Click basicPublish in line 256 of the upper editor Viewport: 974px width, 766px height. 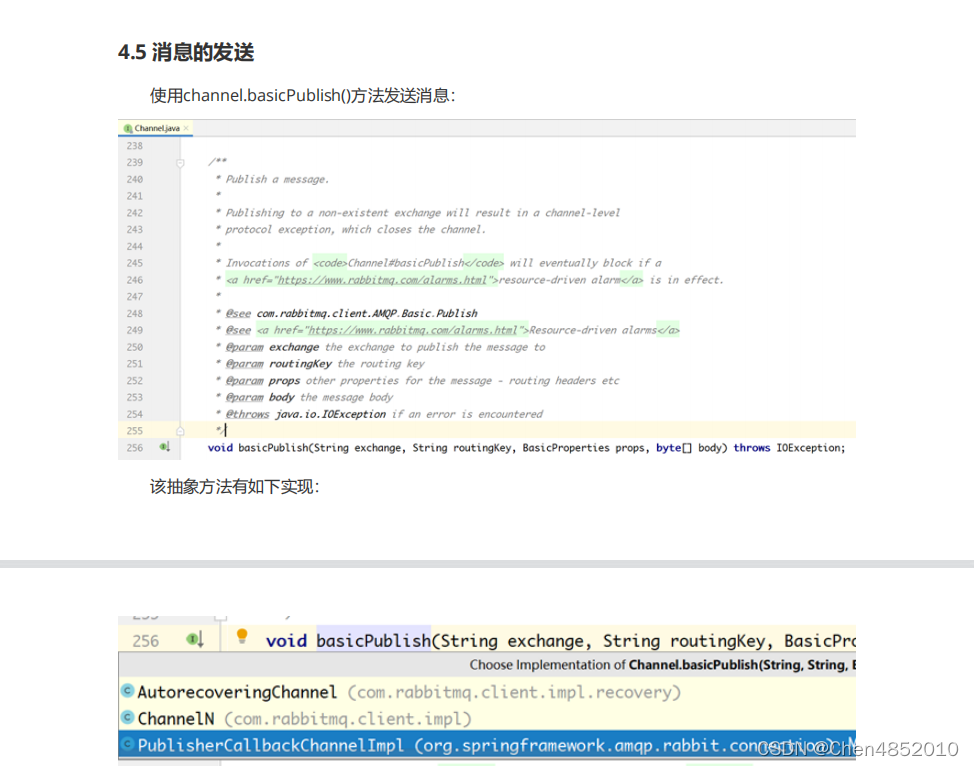click(273, 448)
